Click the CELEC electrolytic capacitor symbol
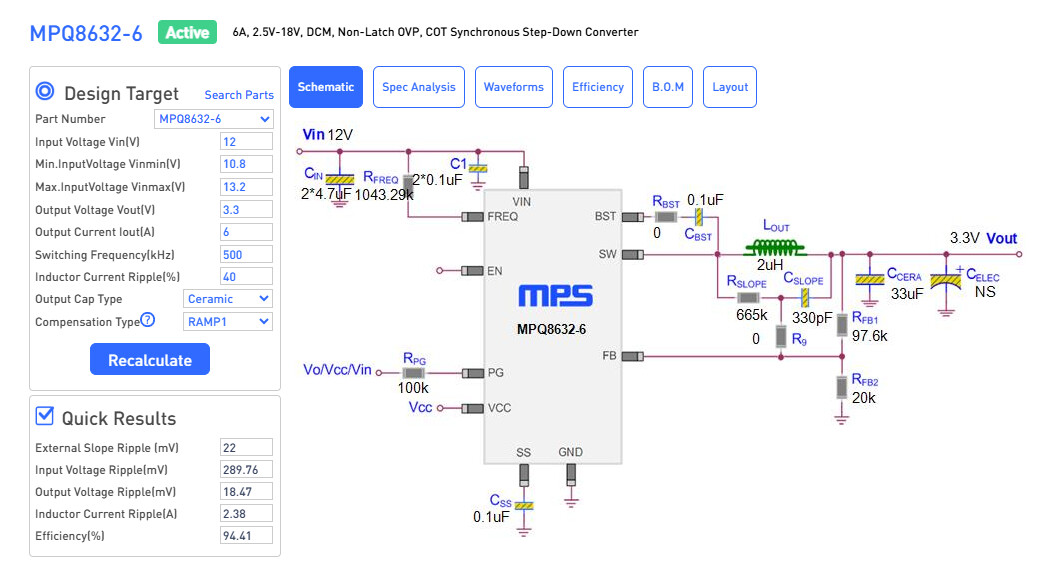1046x570 pixels. point(945,281)
